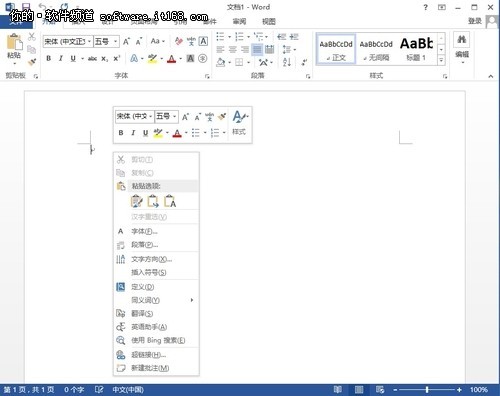Choose 使用 Bing 搜索 in context menu
This screenshot has height=396, width=500.
pyautogui.click(x=156, y=340)
